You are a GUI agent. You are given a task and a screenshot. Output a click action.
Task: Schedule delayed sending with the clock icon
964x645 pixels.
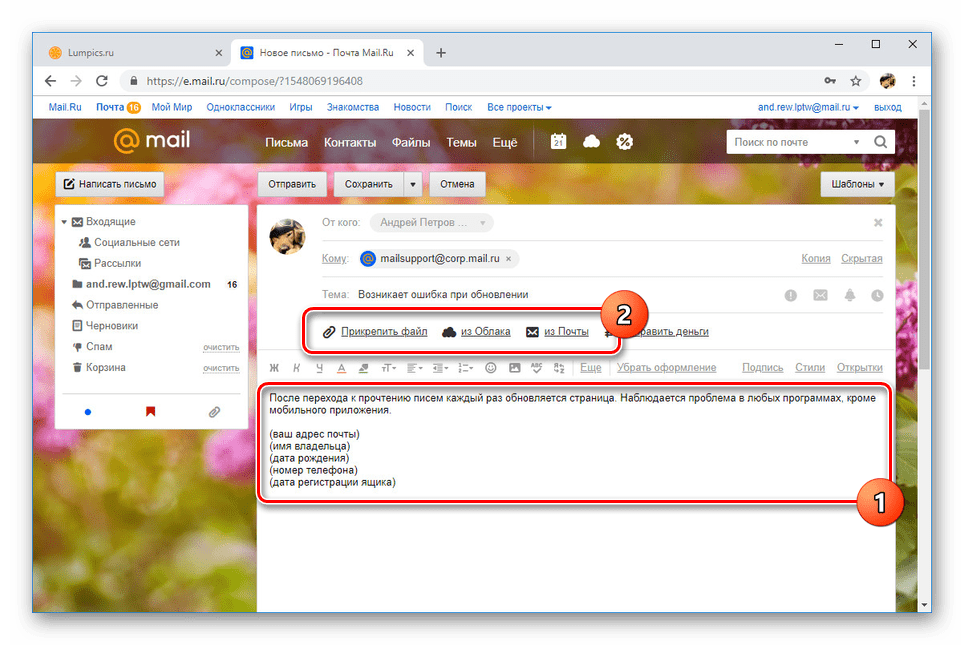[x=878, y=295]
